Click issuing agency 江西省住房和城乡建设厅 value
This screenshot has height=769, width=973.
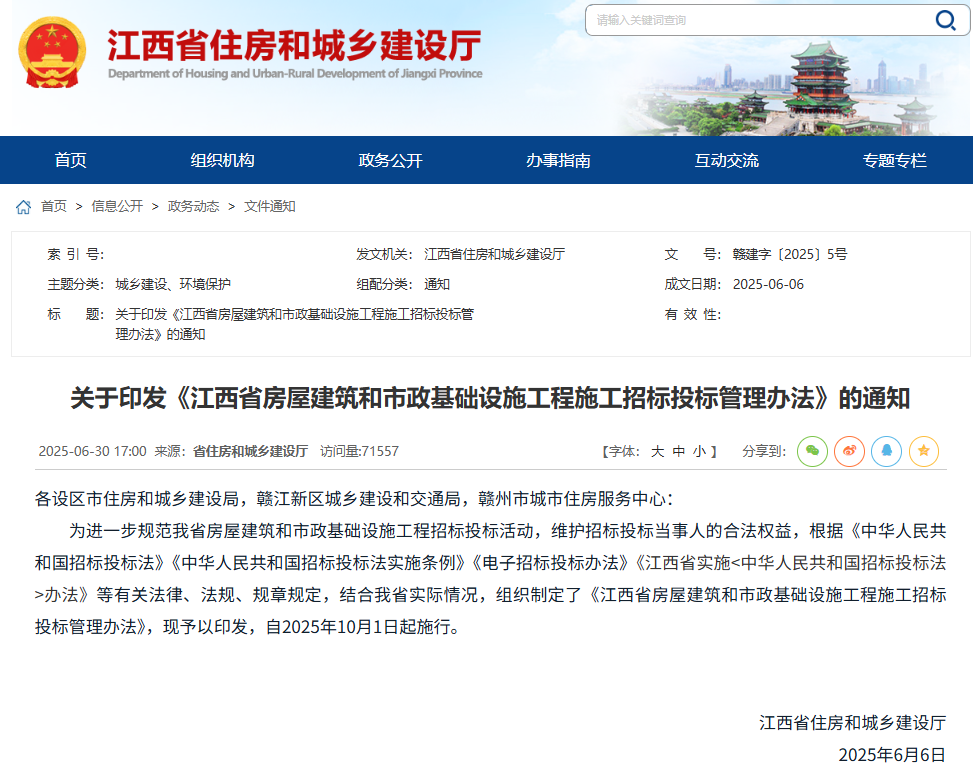(x=495, y=254)
